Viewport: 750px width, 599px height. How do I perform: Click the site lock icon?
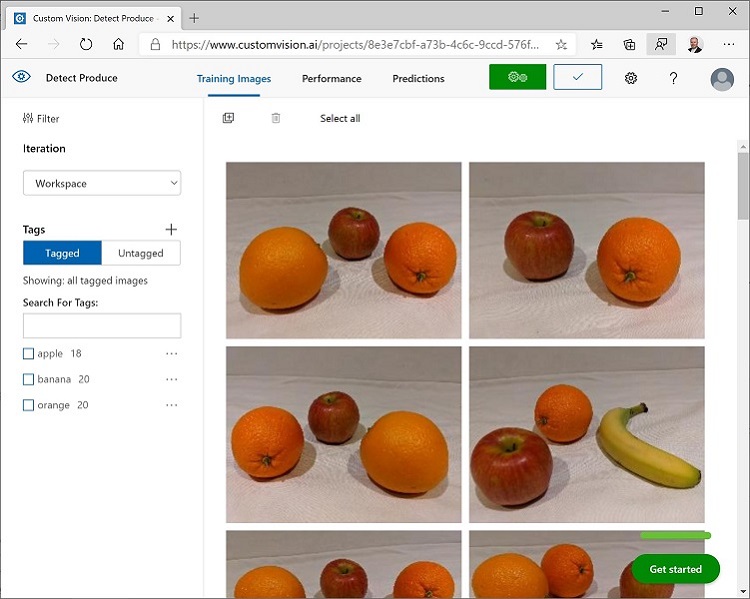(155, 44)
